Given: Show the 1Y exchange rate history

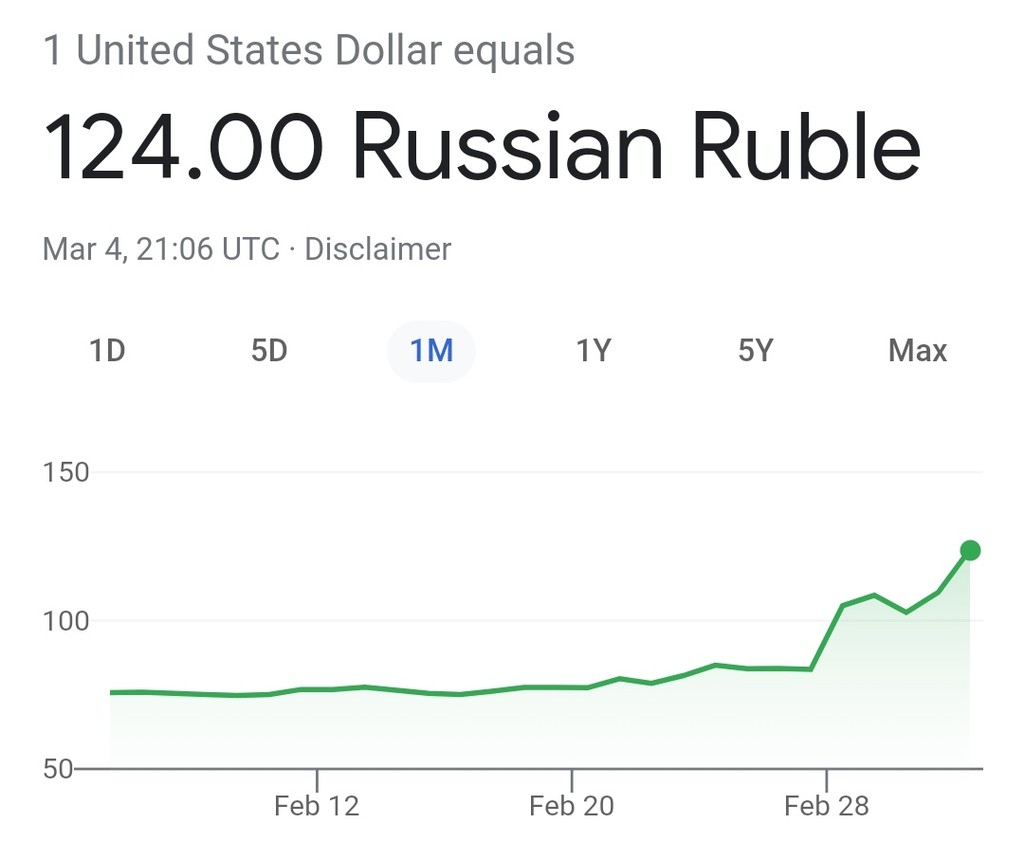Looking at the screenshot, I should pos(593,351).
